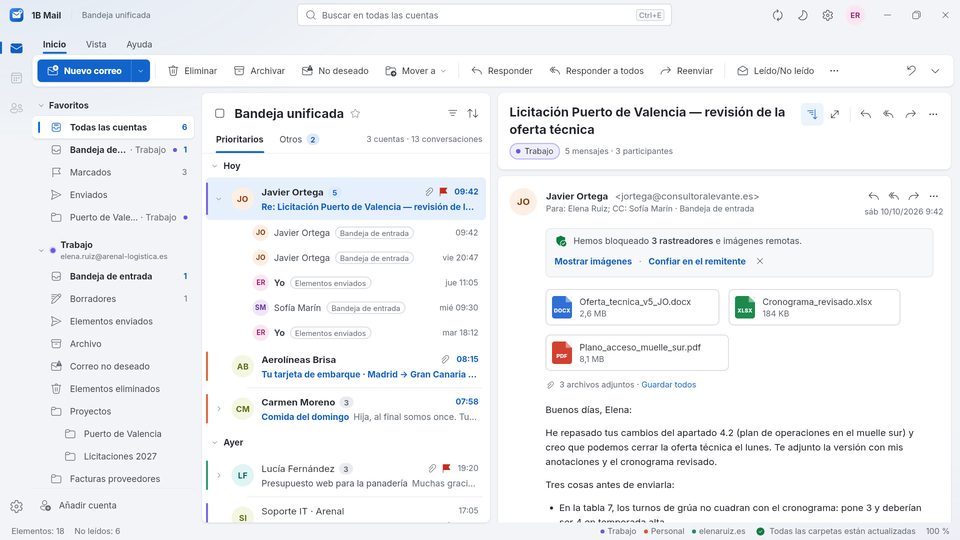Collapse the Hoy group
Screen dimensions: 960x540
click(215, 166)
